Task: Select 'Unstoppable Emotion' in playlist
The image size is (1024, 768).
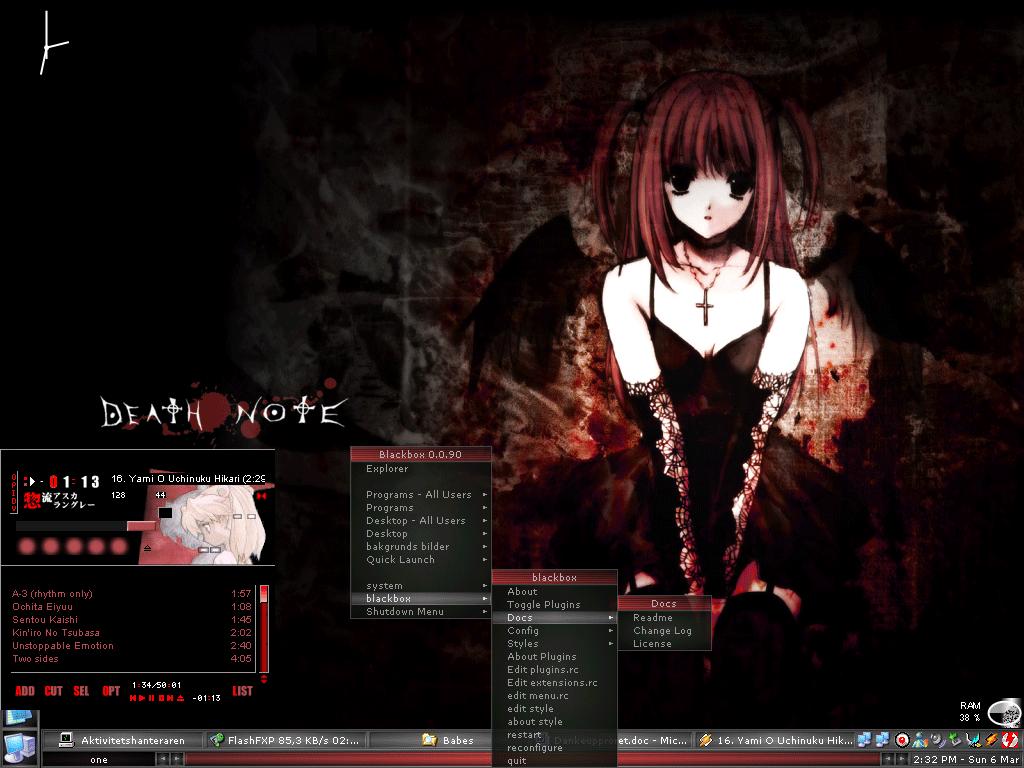Action: pos(132,646)
